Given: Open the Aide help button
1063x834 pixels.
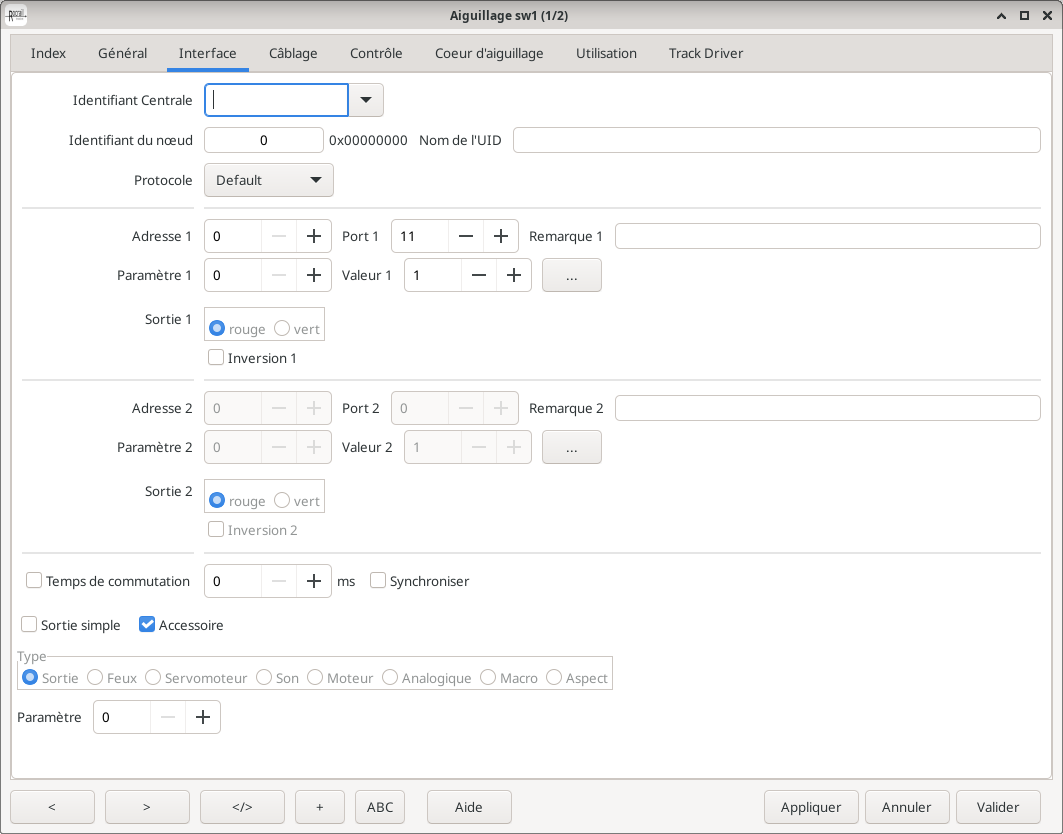Looking at the screenshot, I should pos(469,807).
